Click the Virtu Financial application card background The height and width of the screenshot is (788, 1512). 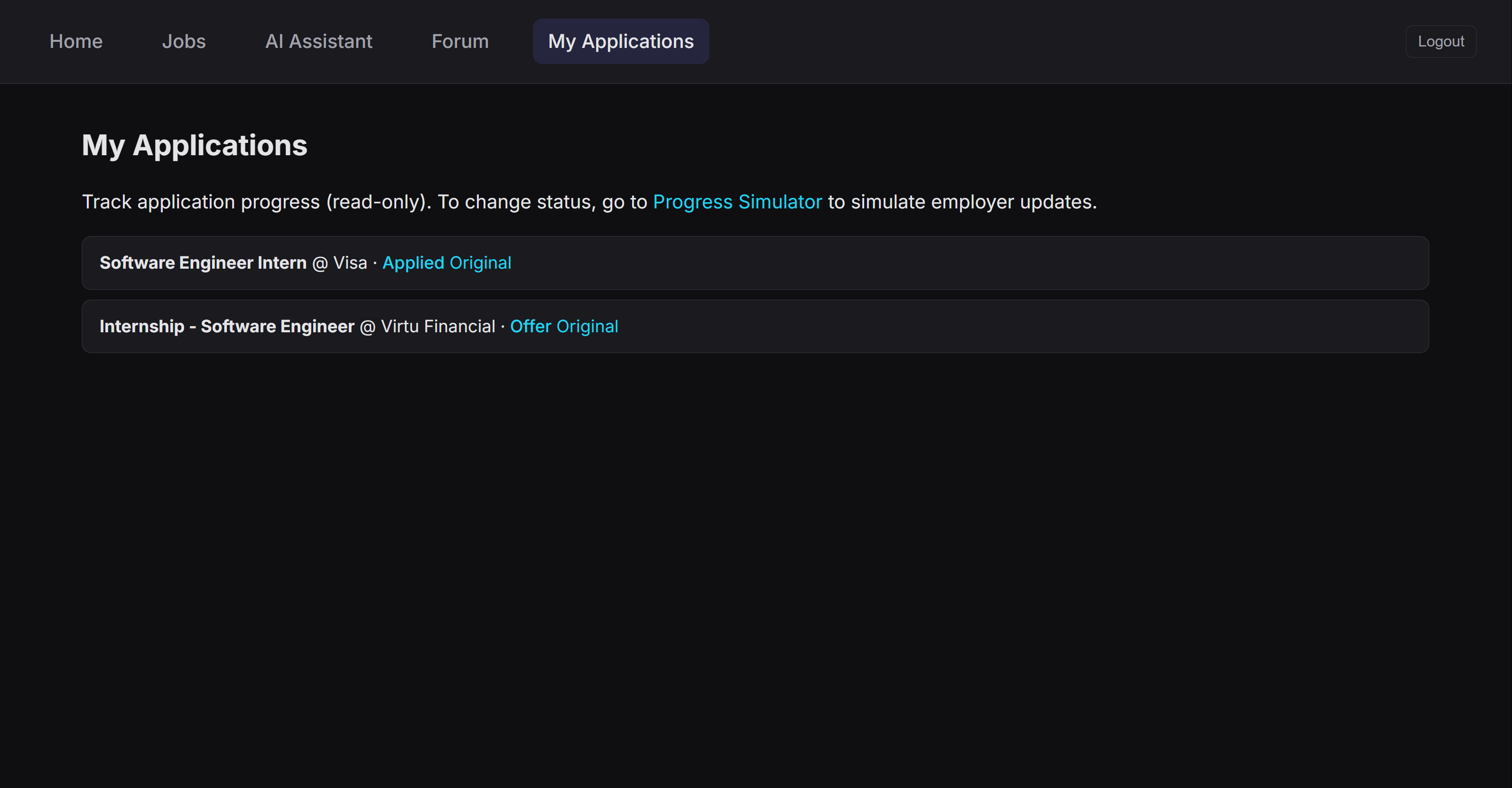click(x=998, y=326)
